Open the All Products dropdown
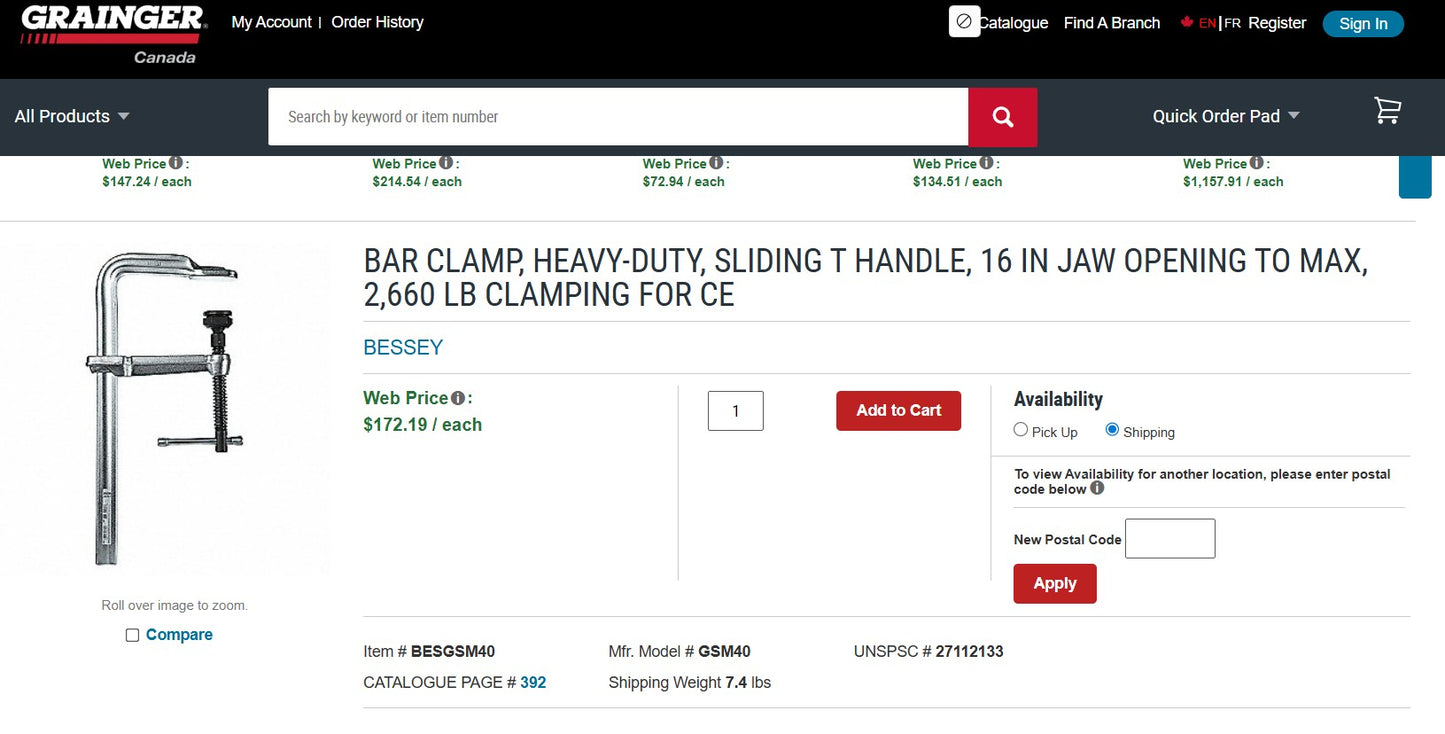This screenshot has height=734, width=1445. [71, 116]
